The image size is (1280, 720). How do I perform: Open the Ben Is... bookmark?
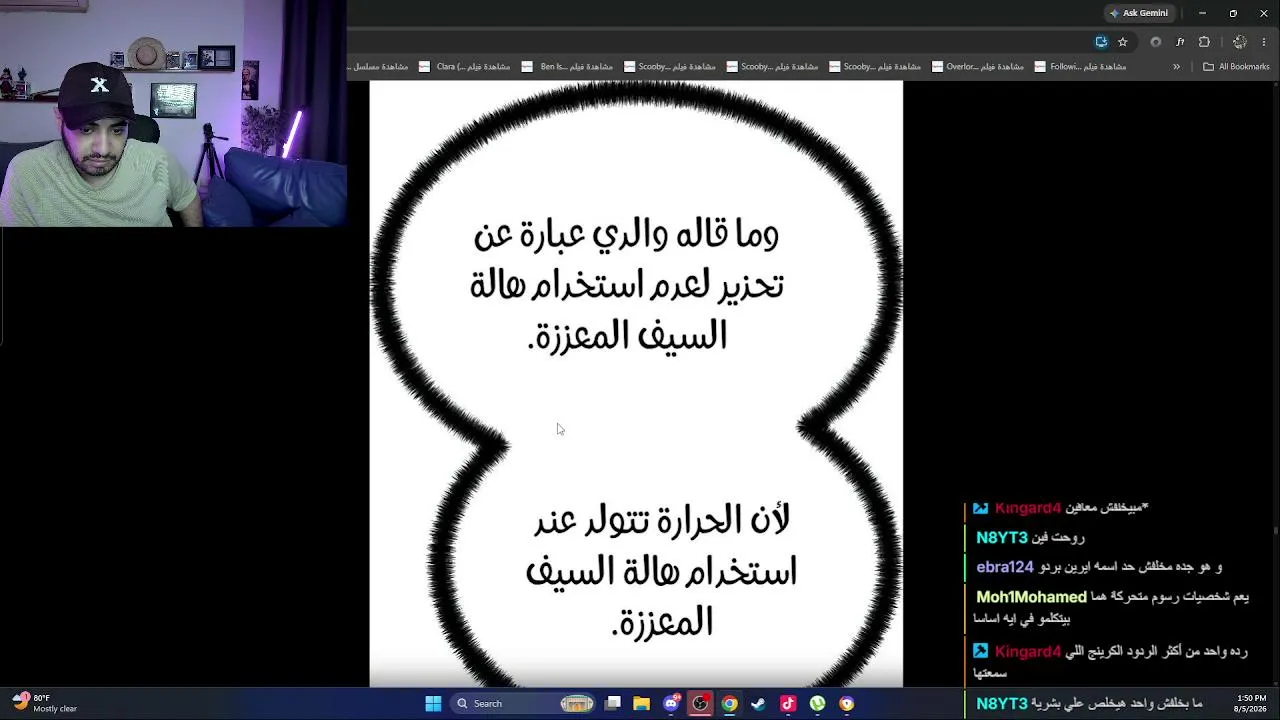pyautogui.click(x=567, y=67)
